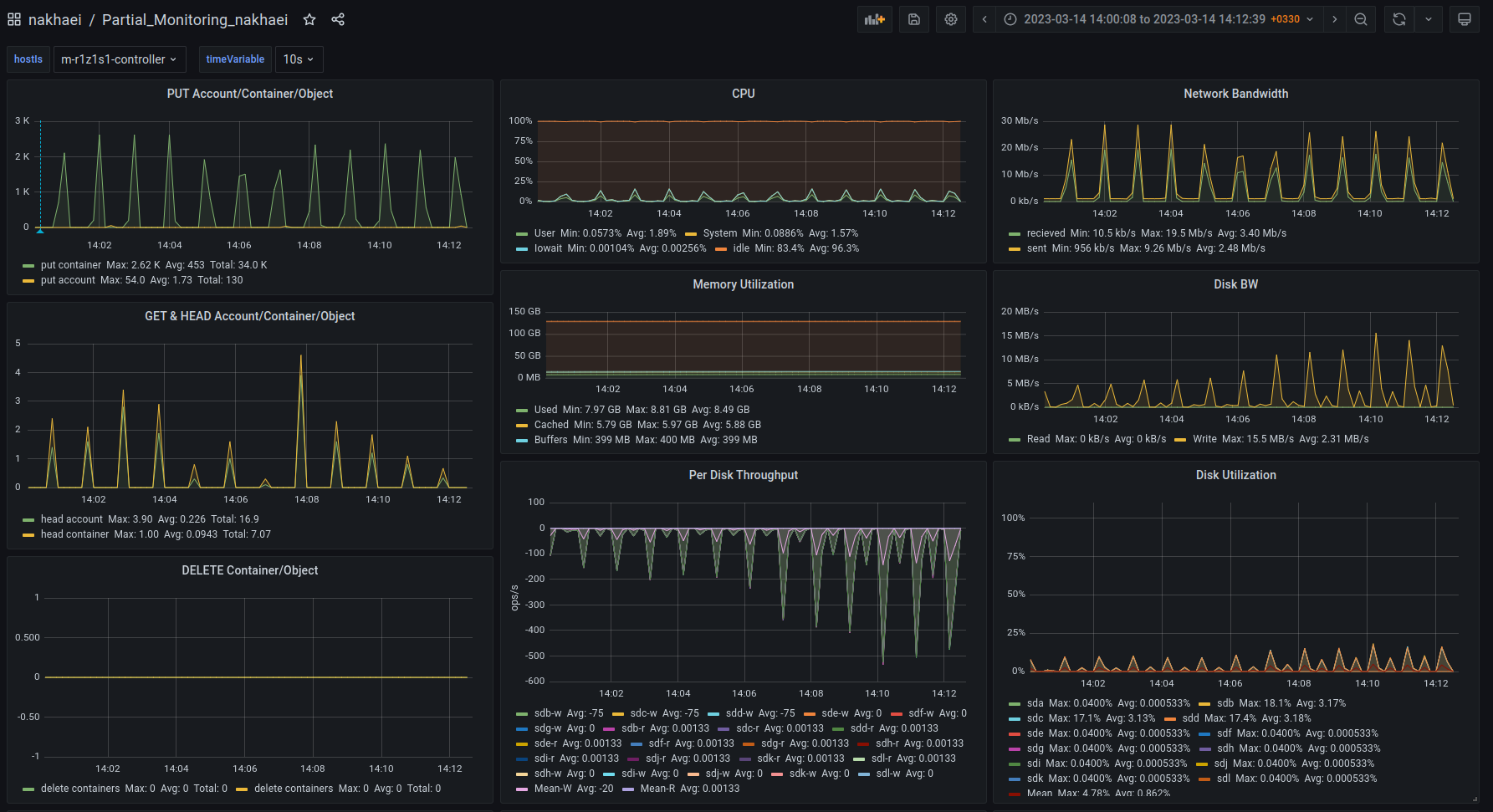Open dashboard settings gear
The image size is (1493, 812).
click(x=951, y=19)
